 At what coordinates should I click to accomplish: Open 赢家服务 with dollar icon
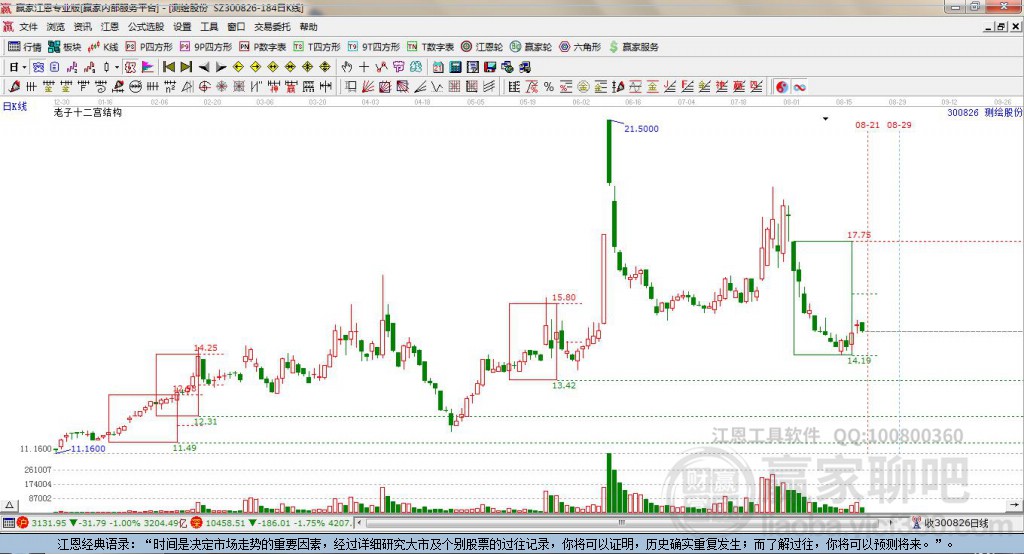pos(633,47)
